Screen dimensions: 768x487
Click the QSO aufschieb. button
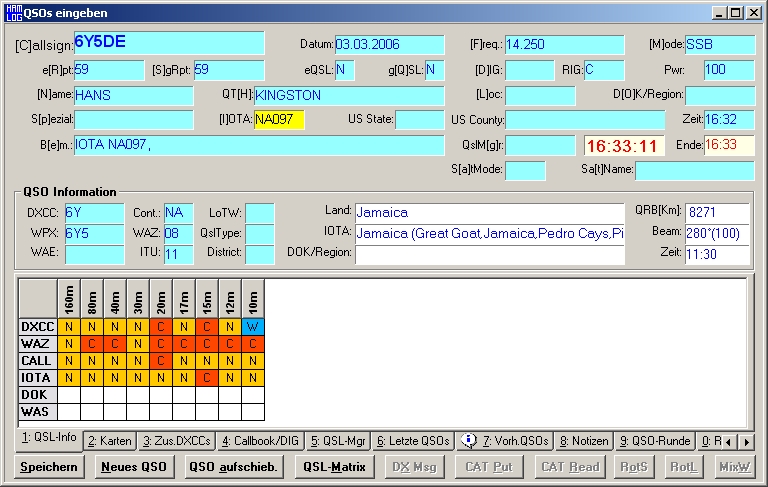tap(232, 467)
